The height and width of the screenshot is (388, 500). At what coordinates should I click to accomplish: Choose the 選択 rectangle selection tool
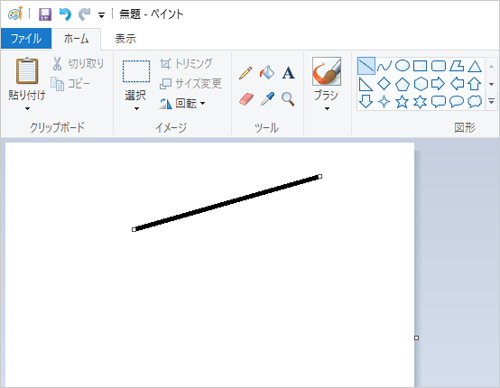tap(136, 71)
